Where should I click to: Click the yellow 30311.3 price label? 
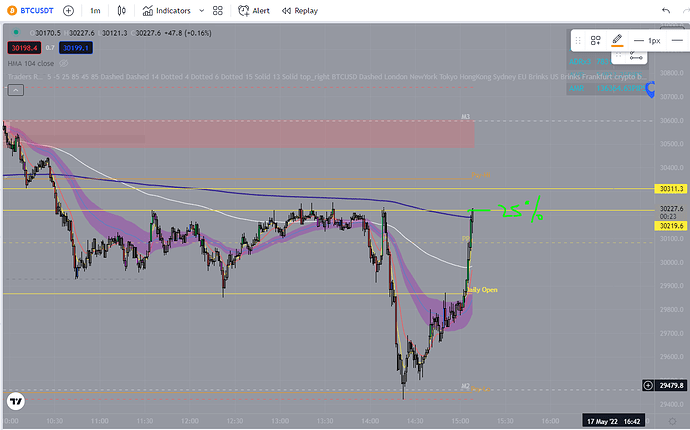pyautogui.click(x=671, y=189)
